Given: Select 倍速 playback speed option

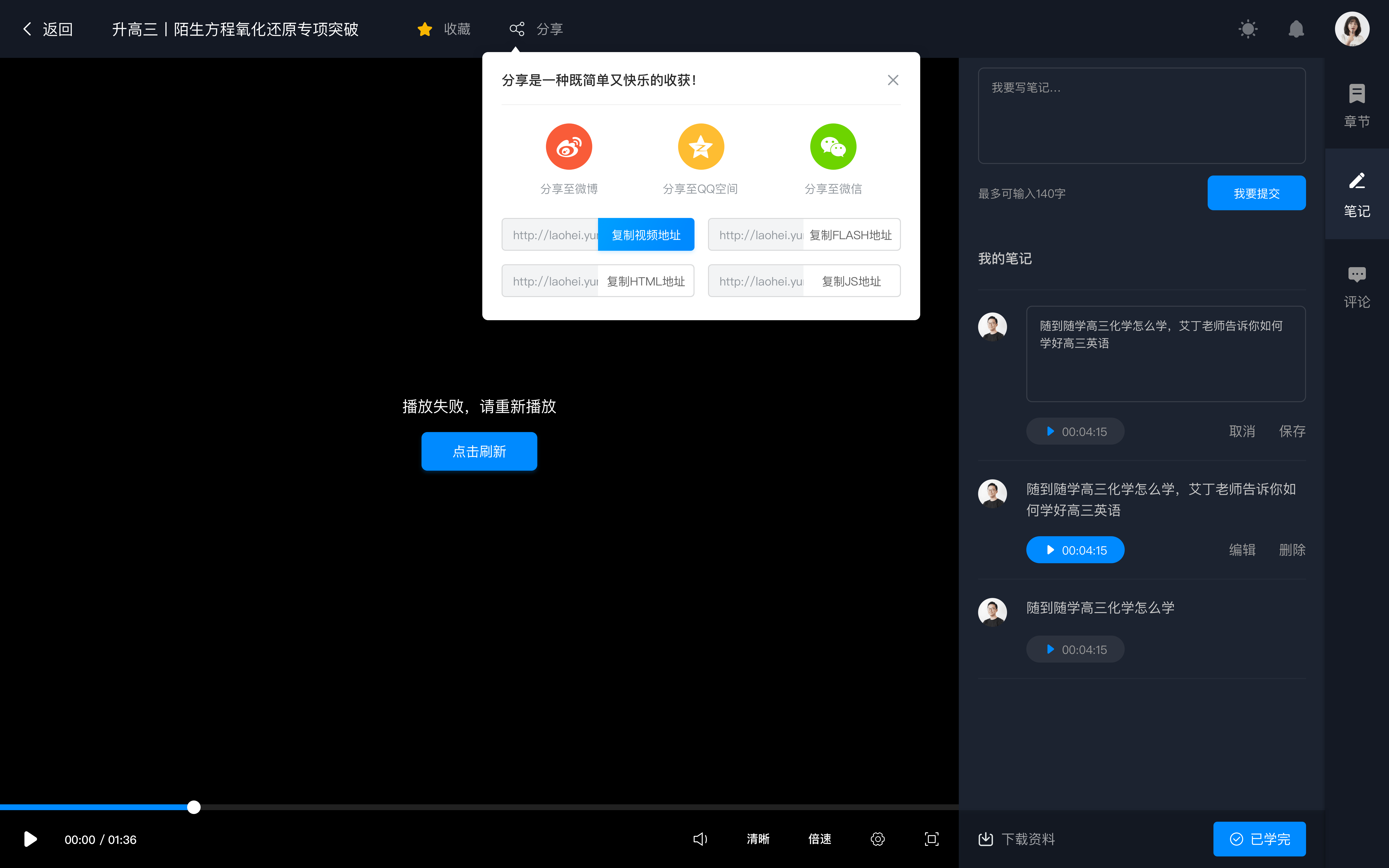Looking at the screenshot, I should [820, 839].
